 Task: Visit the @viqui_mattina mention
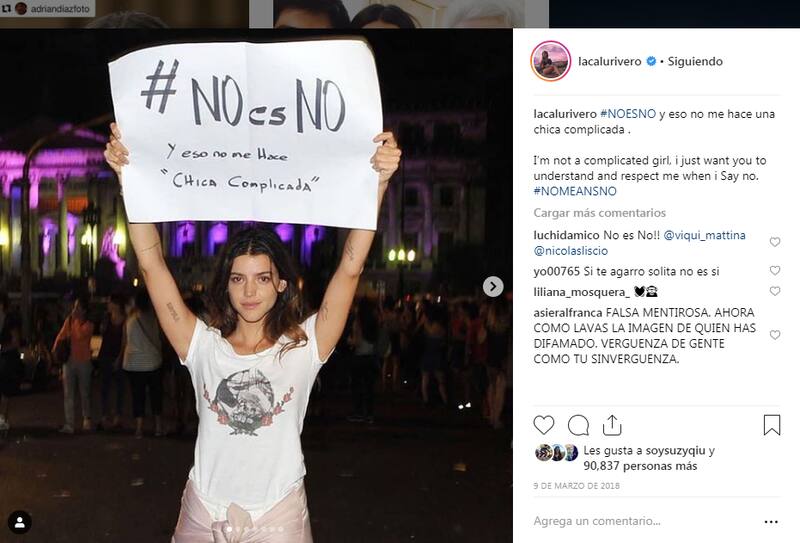(x=704, y=235)
